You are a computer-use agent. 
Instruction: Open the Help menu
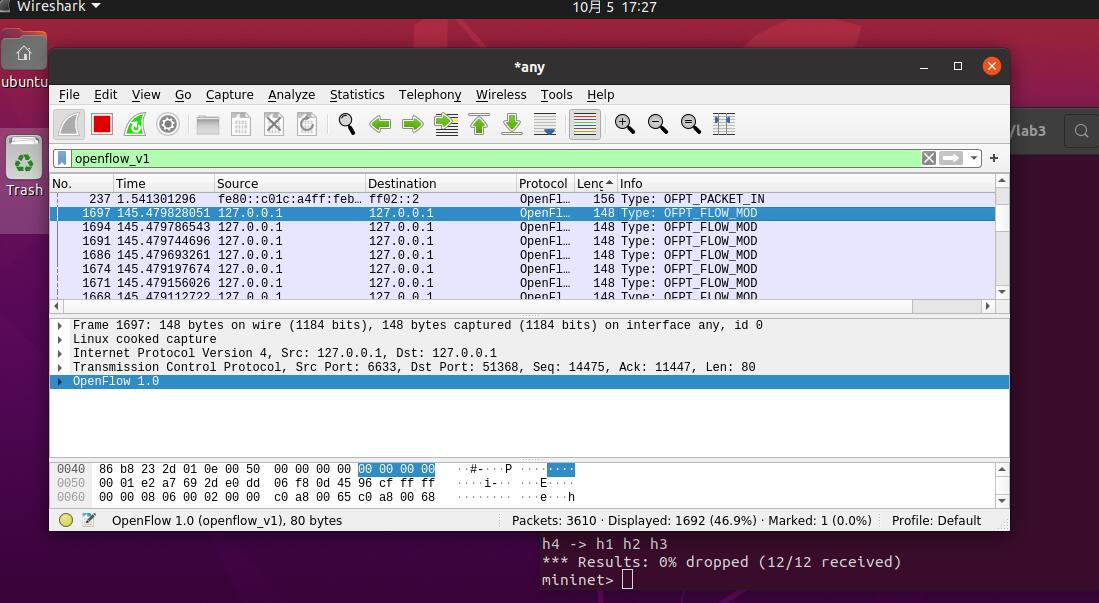click(x=600, y=95)
